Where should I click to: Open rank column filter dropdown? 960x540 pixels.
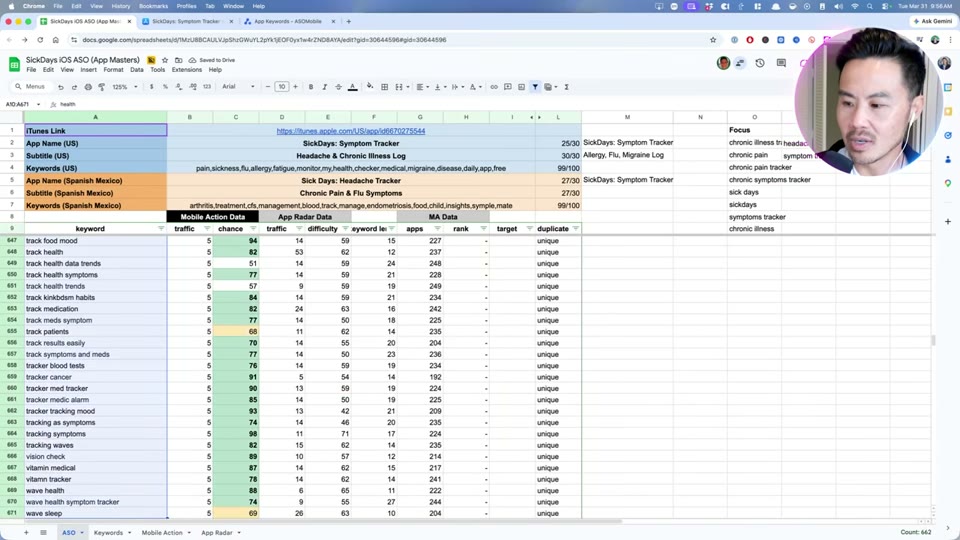point(484,229)
